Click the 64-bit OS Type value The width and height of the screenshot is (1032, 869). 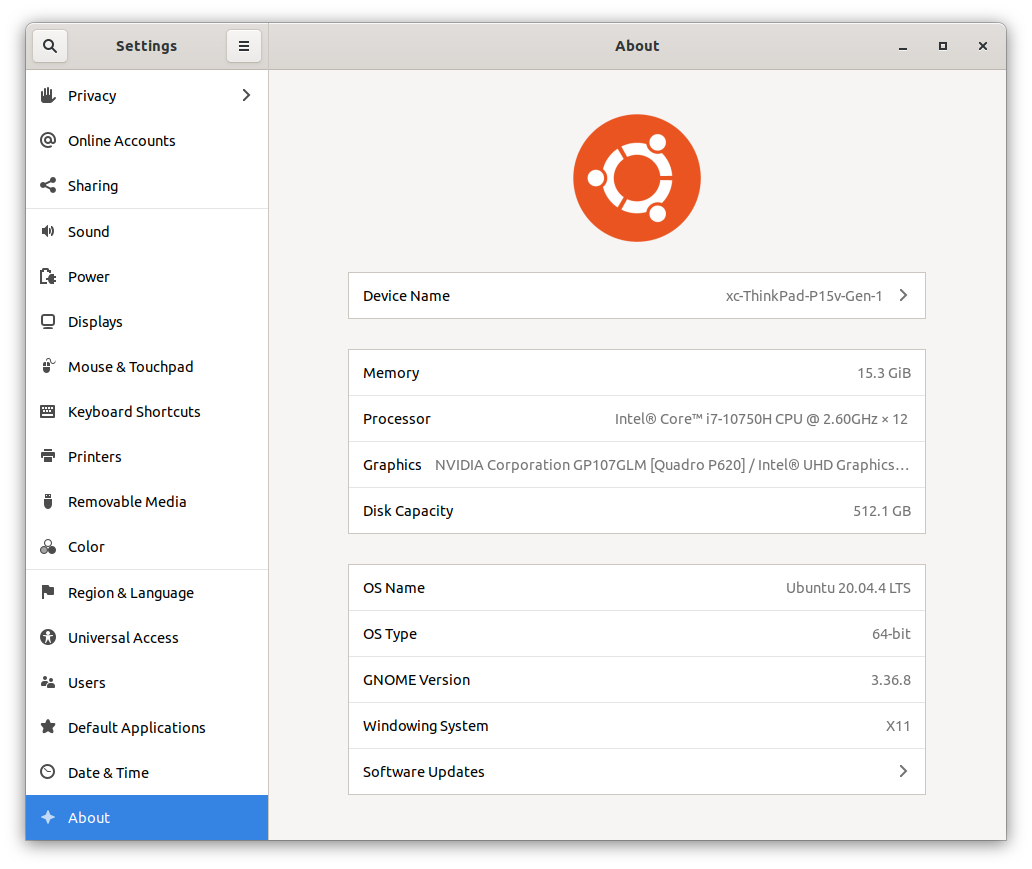tap(891, 634)
